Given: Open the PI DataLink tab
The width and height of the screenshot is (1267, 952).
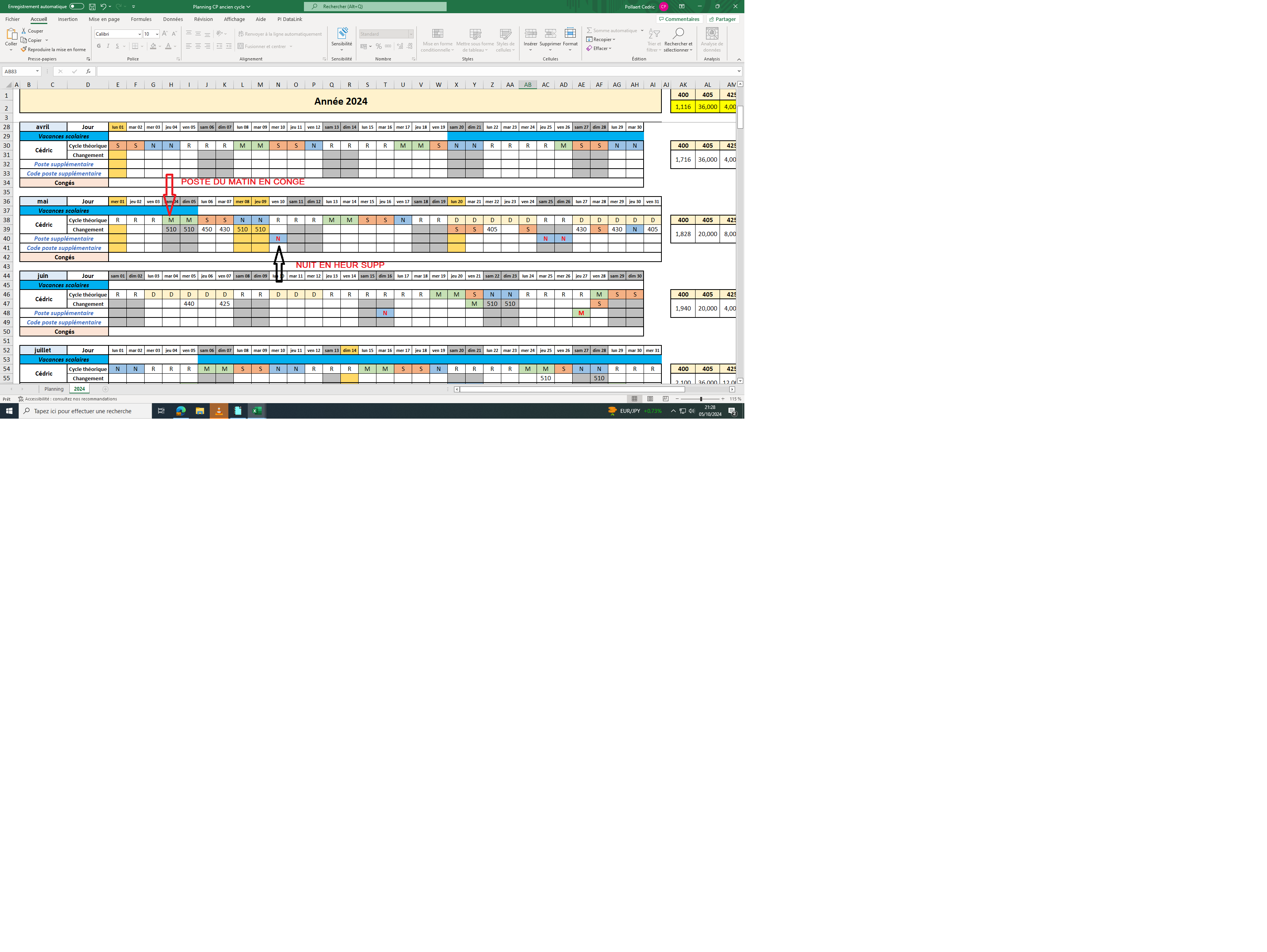Looking at the screenshot, I should point(290,19).
